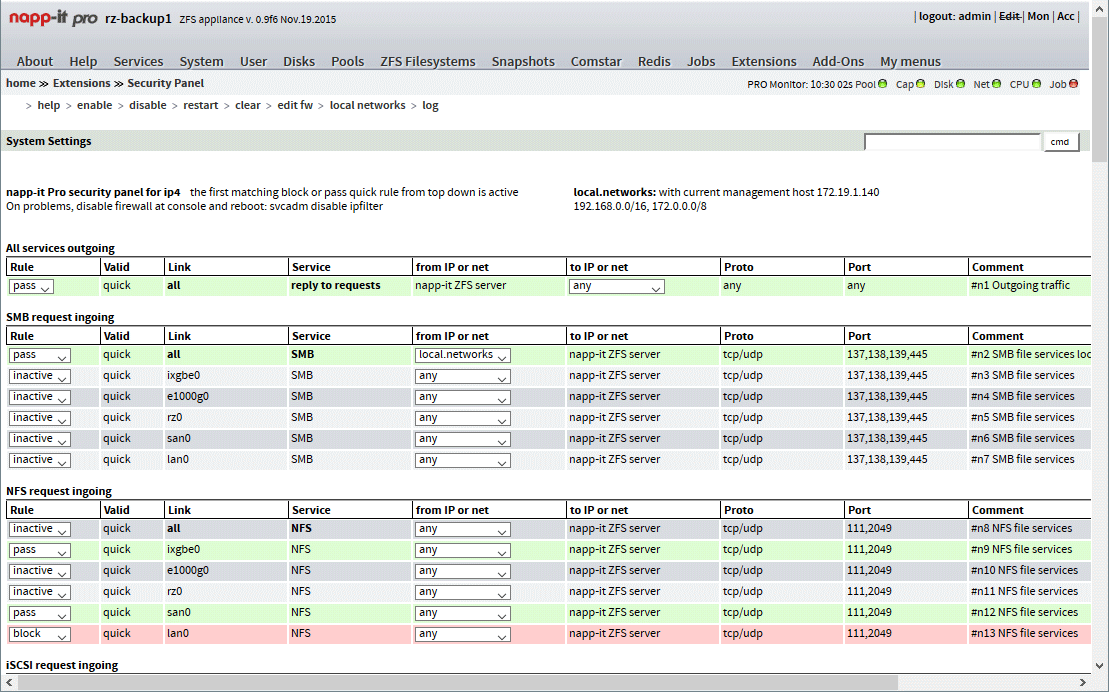Click logout: admin link
Screen dimensions: 1109x692
pyautogui.click(x=955, y=16)
